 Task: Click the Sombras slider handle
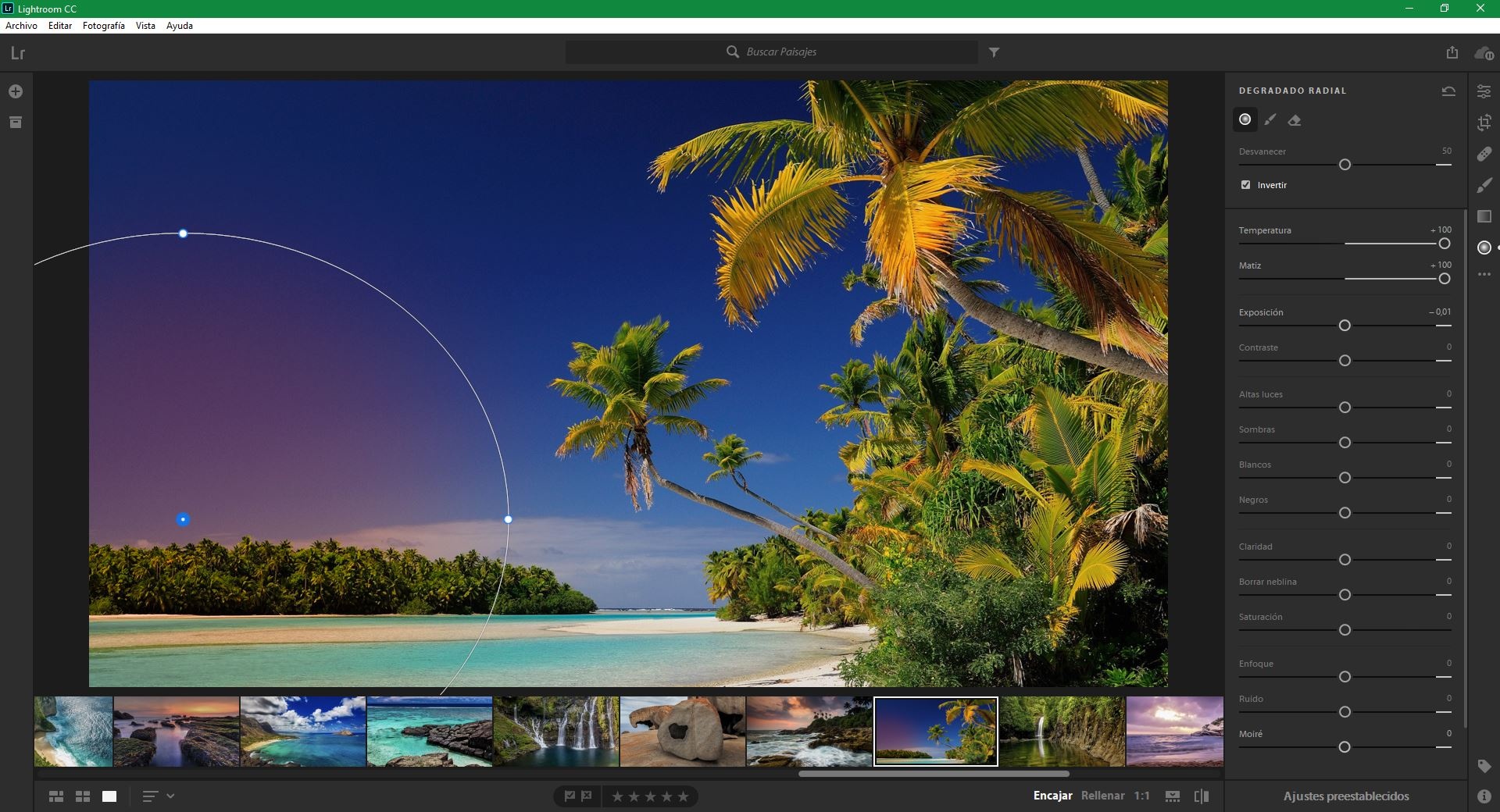click(1345, 443)
